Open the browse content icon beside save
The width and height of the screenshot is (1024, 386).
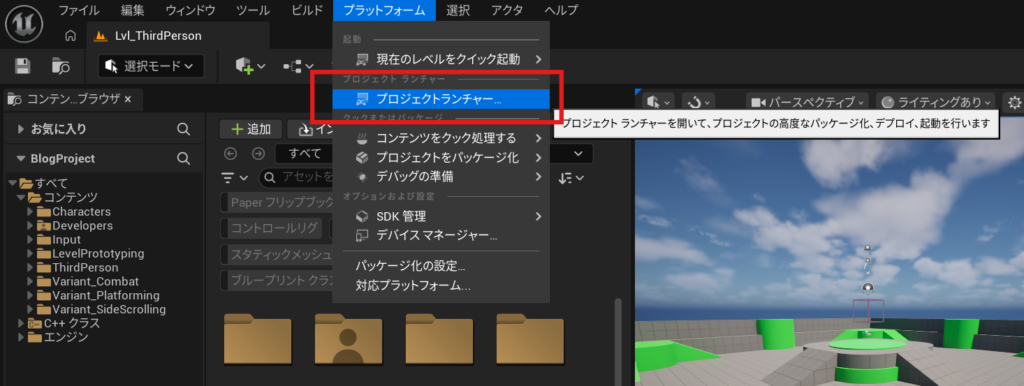click(x=61, y=66)
